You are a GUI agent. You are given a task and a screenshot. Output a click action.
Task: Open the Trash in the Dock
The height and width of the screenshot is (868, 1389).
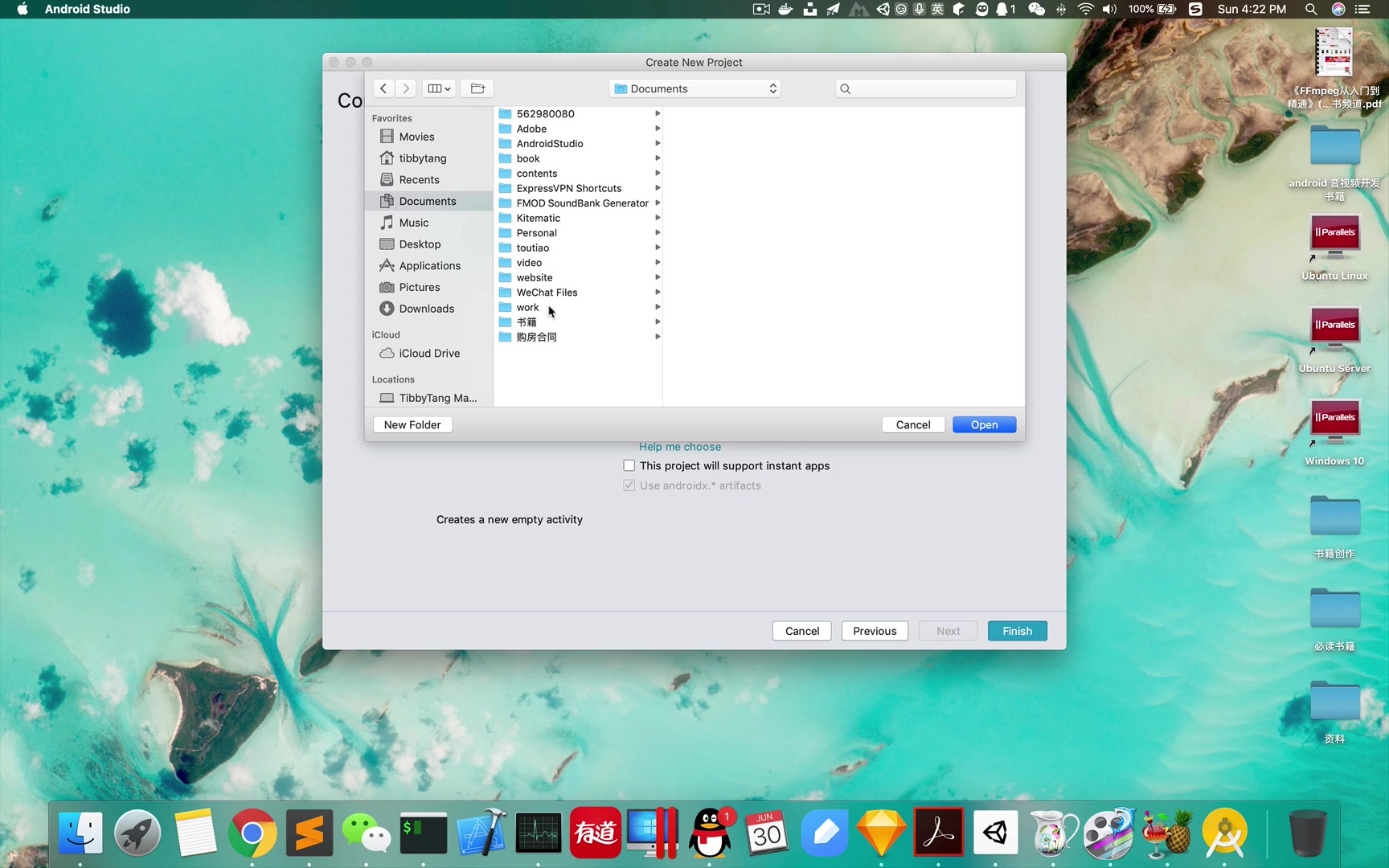coord(1308,833)
